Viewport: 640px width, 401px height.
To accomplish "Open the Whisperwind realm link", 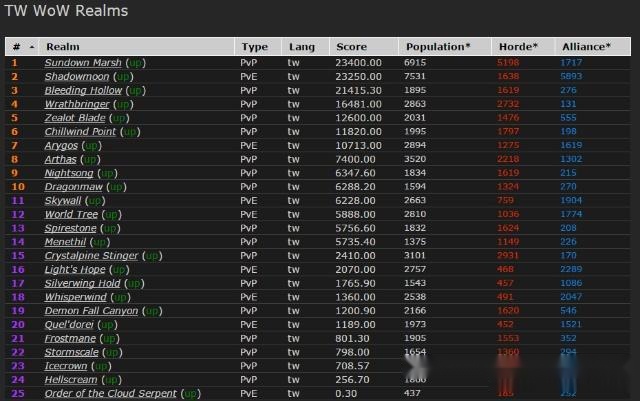I will point(76,297).
